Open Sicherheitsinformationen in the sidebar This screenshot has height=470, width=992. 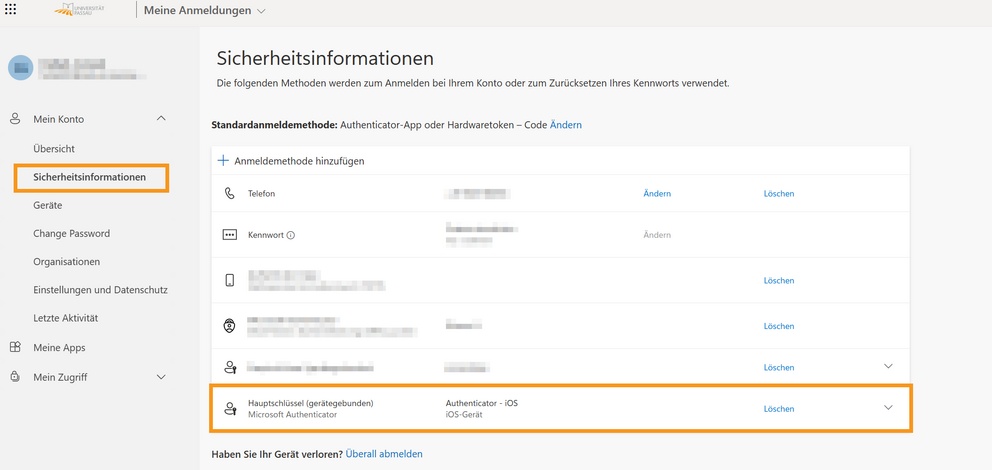89,177
